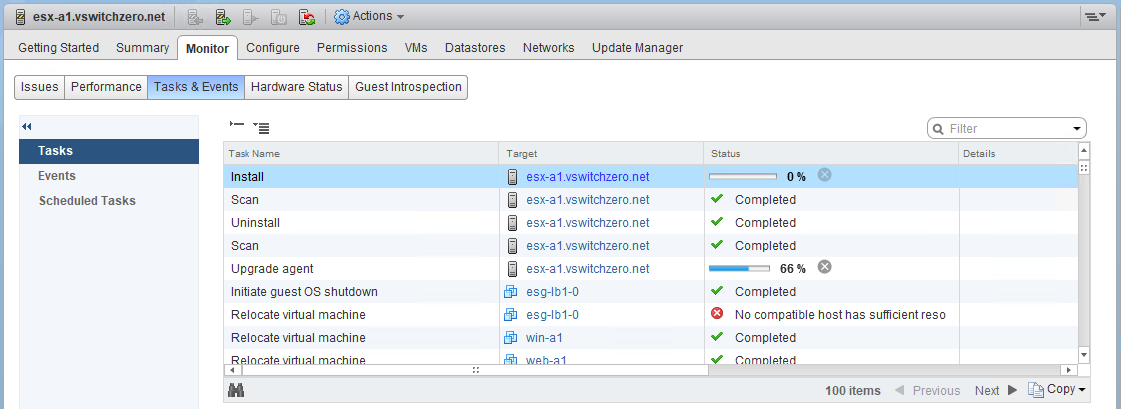
Task: Open the win-a1 target link
Action: [x=545, y=337]
